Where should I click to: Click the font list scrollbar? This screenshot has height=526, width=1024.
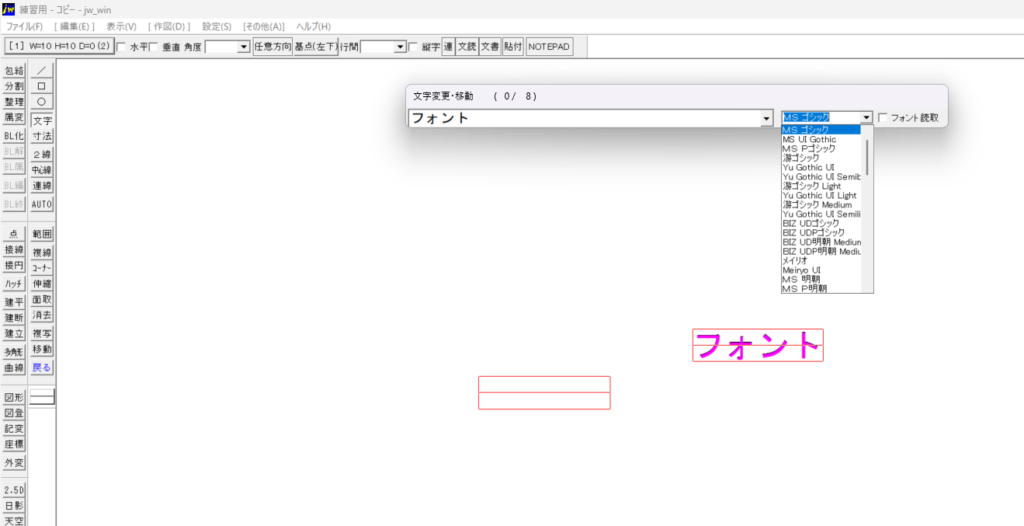point(868,156)
